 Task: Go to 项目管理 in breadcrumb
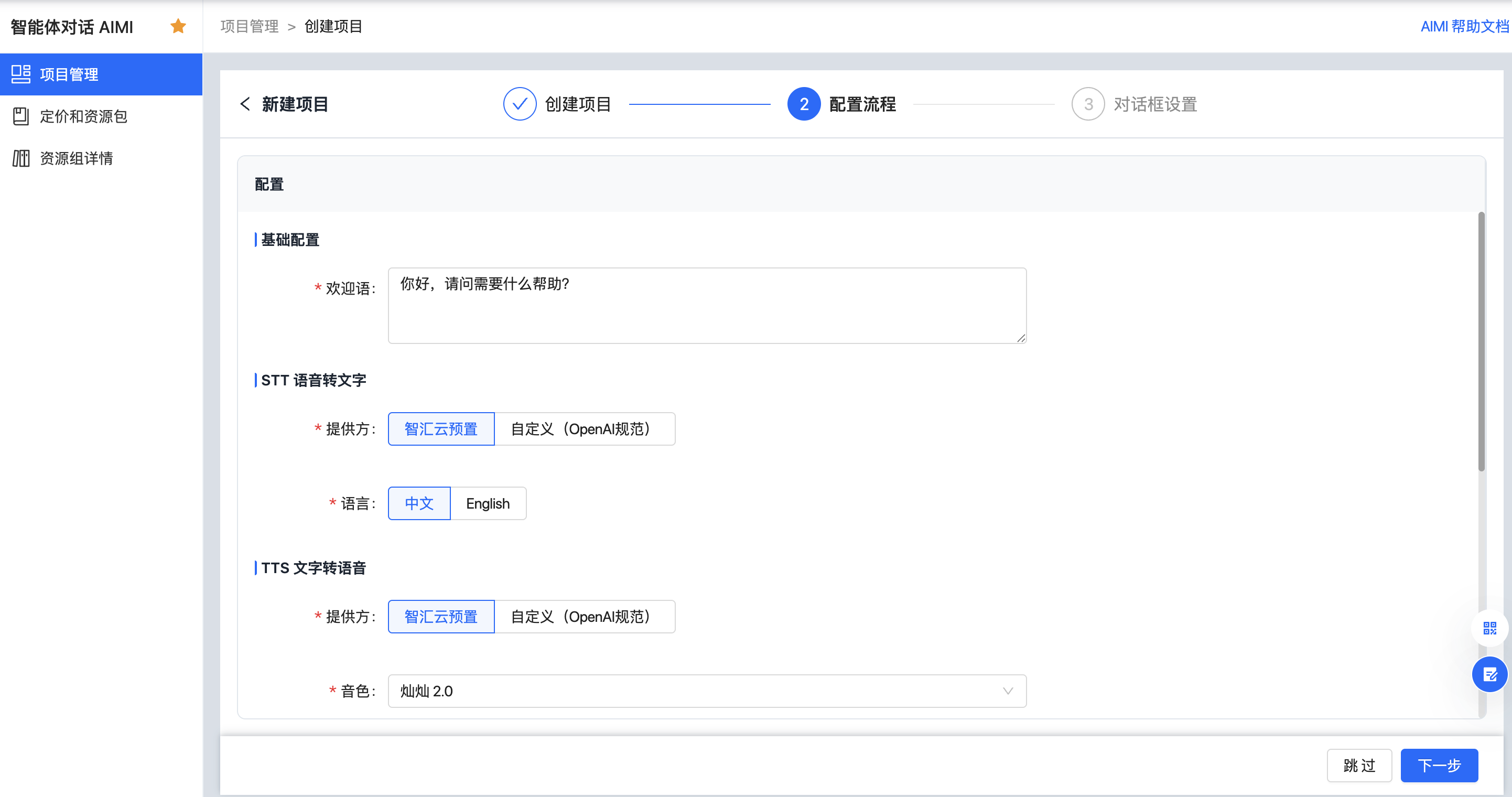pos(250,26)
